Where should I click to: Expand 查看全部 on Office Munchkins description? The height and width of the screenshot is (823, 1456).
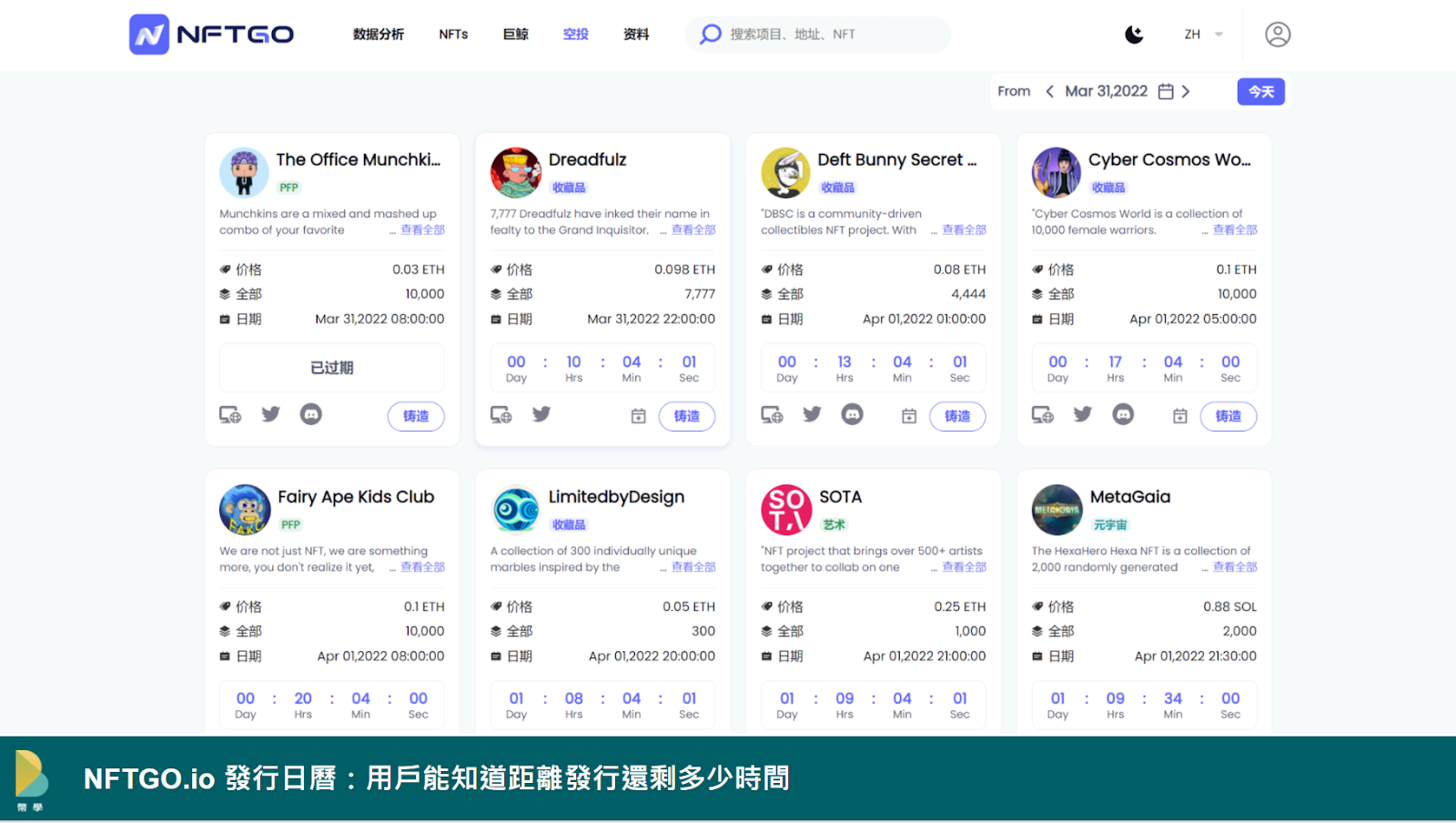click(x=423, y=230)
